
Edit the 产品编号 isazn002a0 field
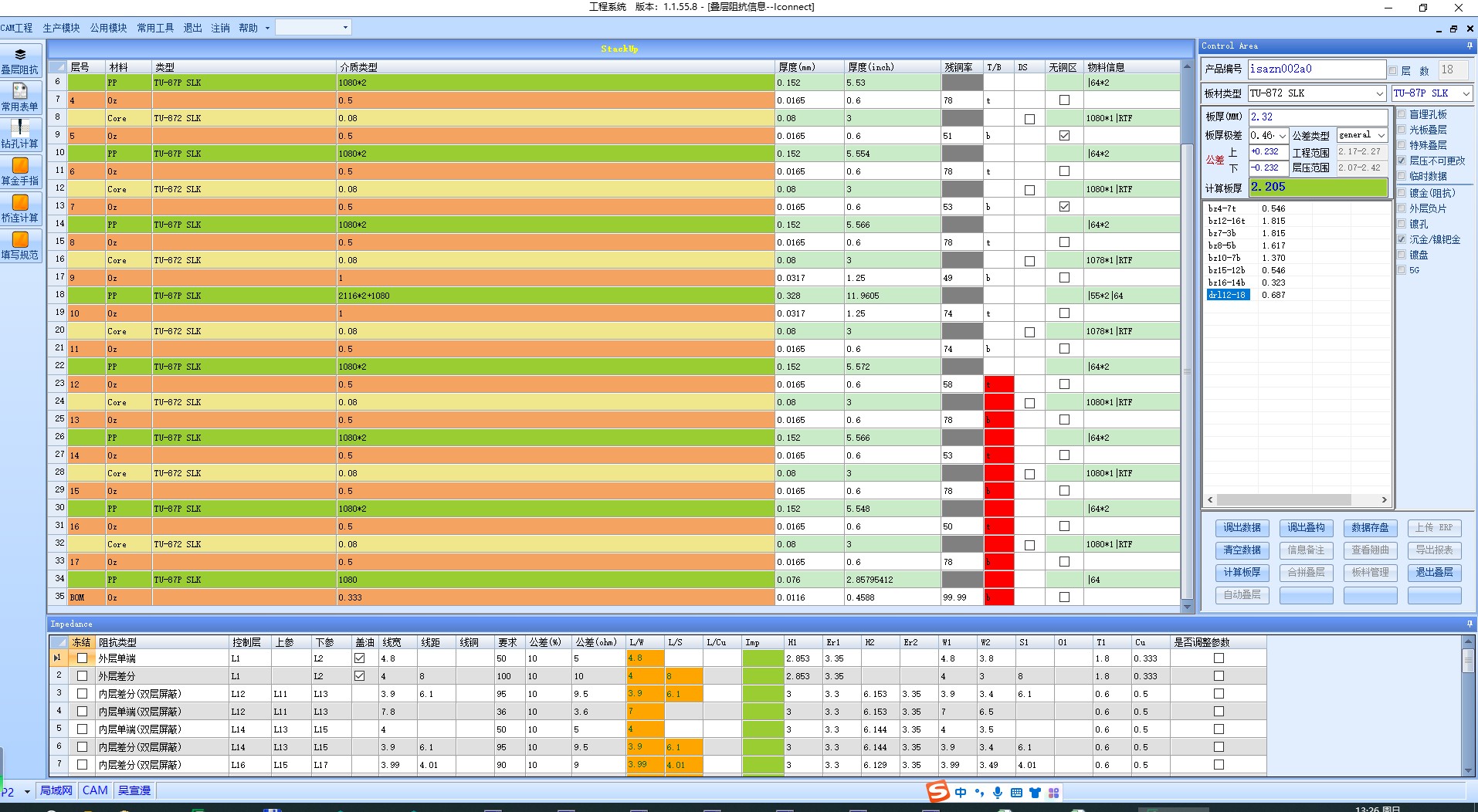(1317, 69)
